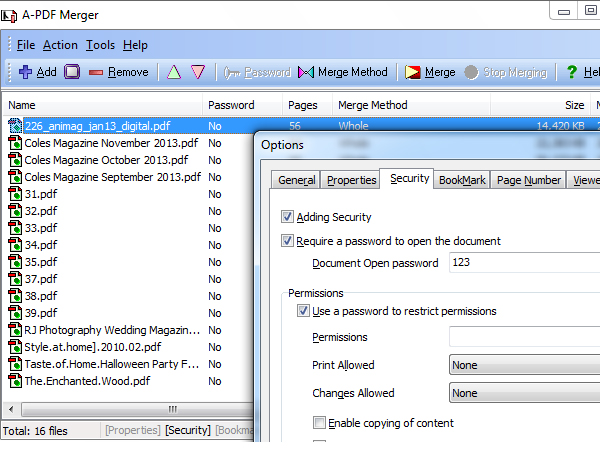Click the PDF icon next to 35.pdf

click(15, 262)
